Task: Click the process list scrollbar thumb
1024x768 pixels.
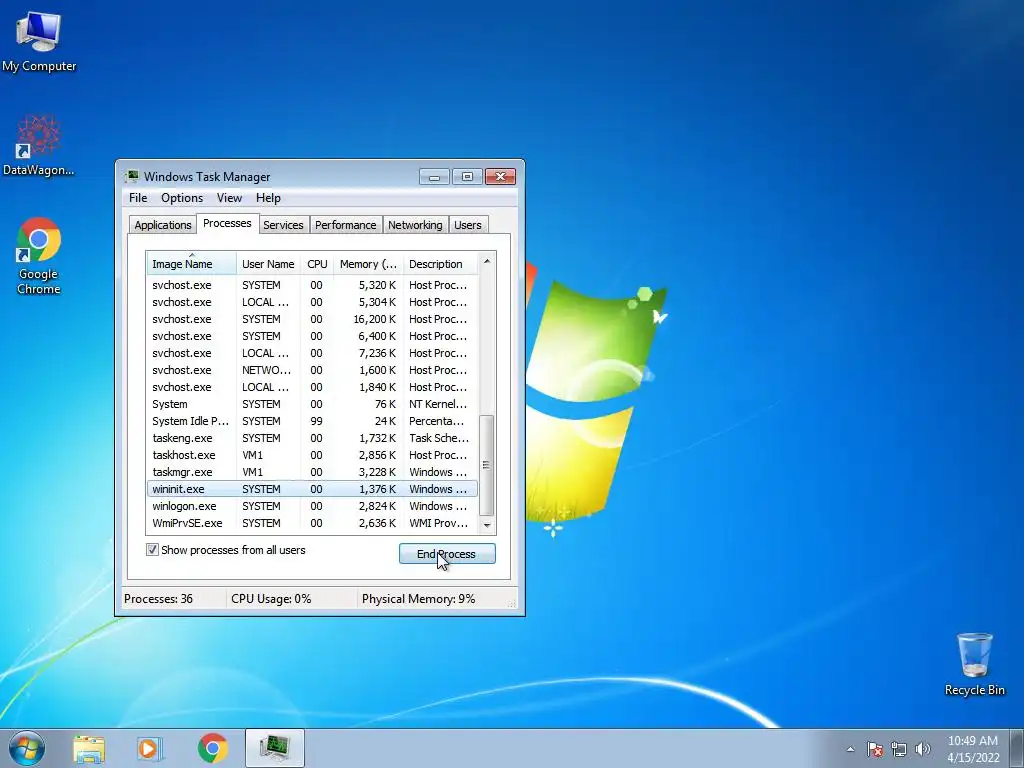Action: click(x=487, y=465)
